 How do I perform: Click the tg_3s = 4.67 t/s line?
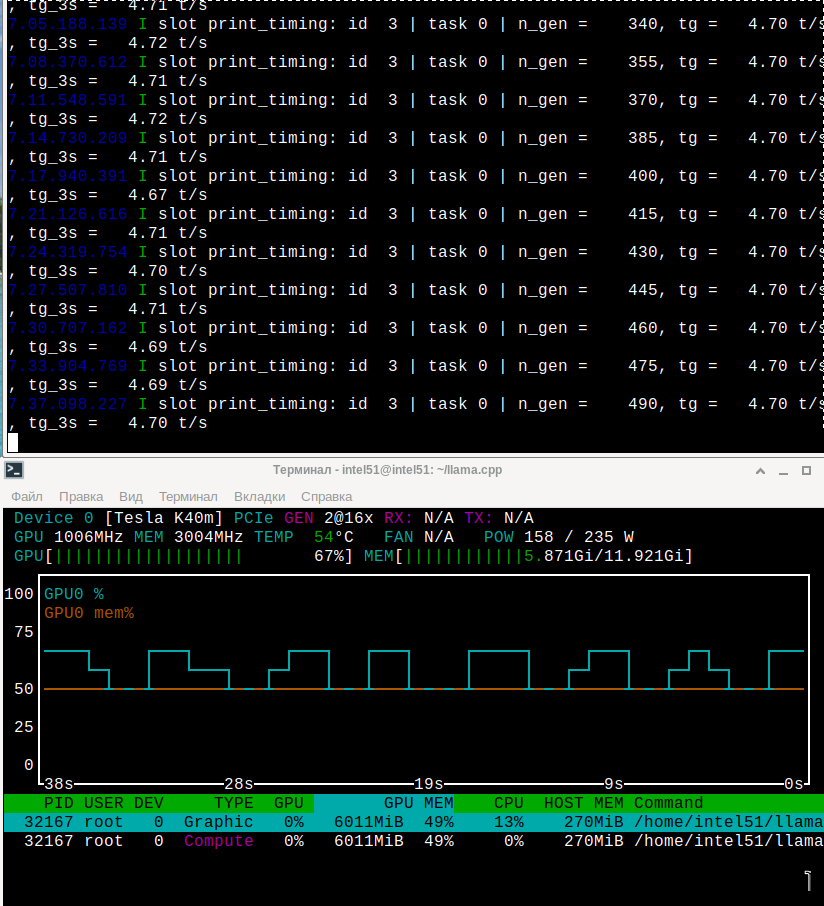108,195
